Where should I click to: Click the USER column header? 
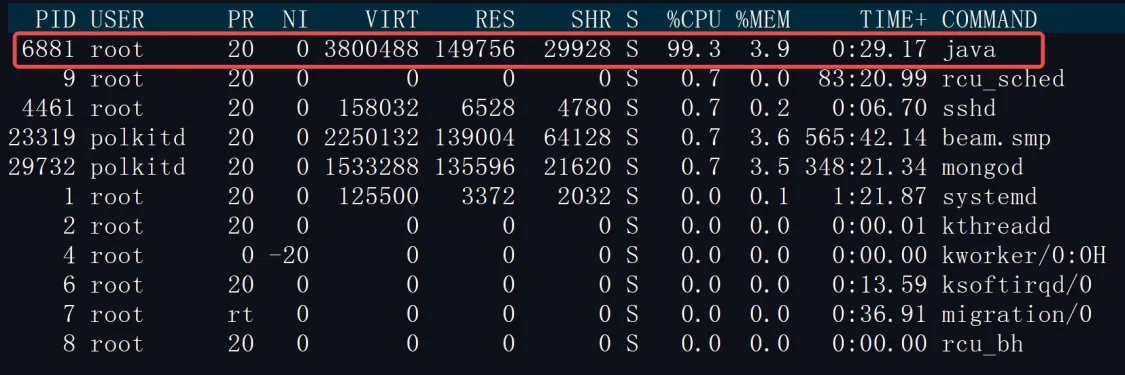click(x=118, y=19)
